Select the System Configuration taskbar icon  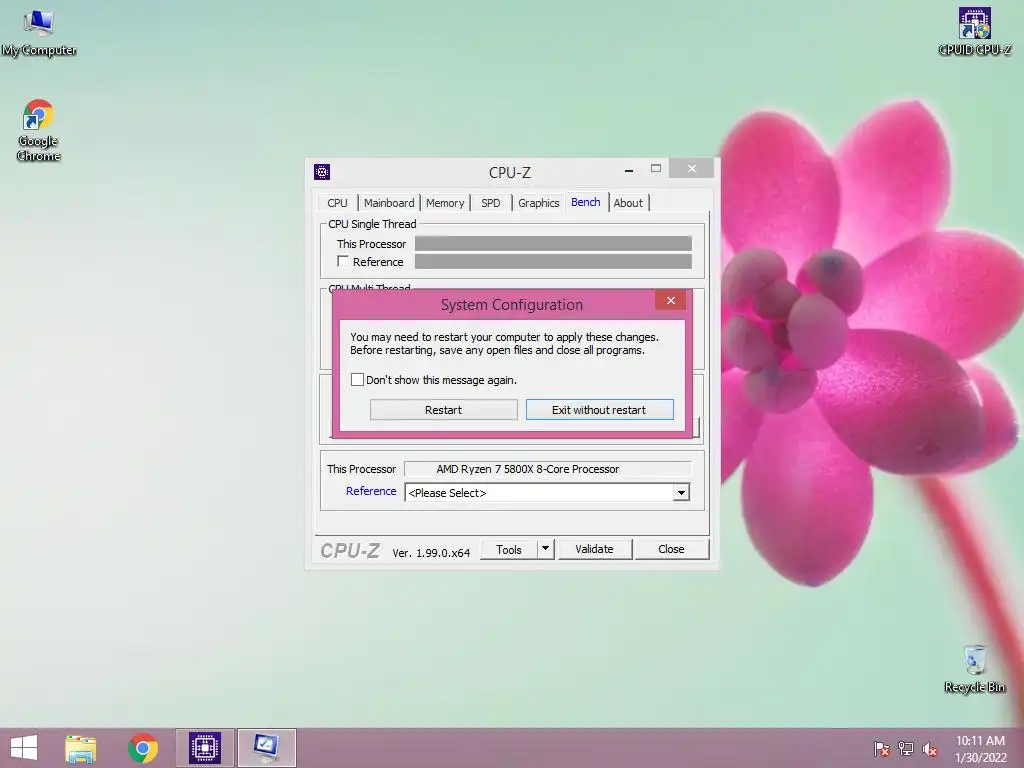266,748
